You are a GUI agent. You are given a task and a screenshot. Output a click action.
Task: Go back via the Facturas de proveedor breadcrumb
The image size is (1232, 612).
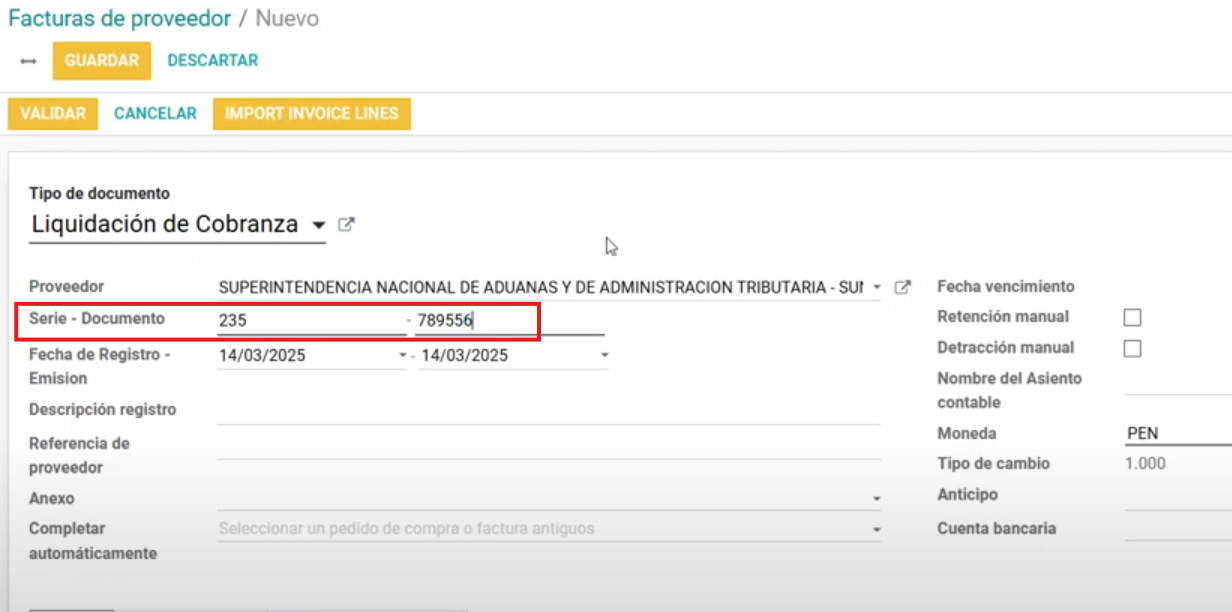(120, 18)
